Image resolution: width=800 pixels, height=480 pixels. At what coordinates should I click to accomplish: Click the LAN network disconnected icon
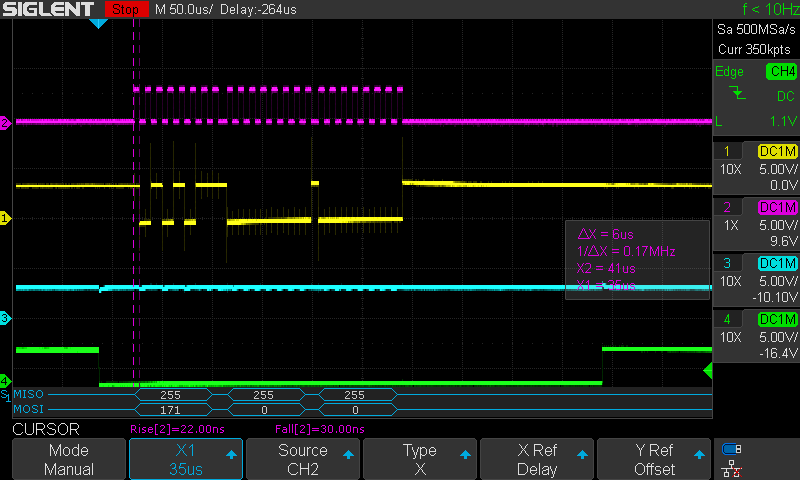(732, 469)
